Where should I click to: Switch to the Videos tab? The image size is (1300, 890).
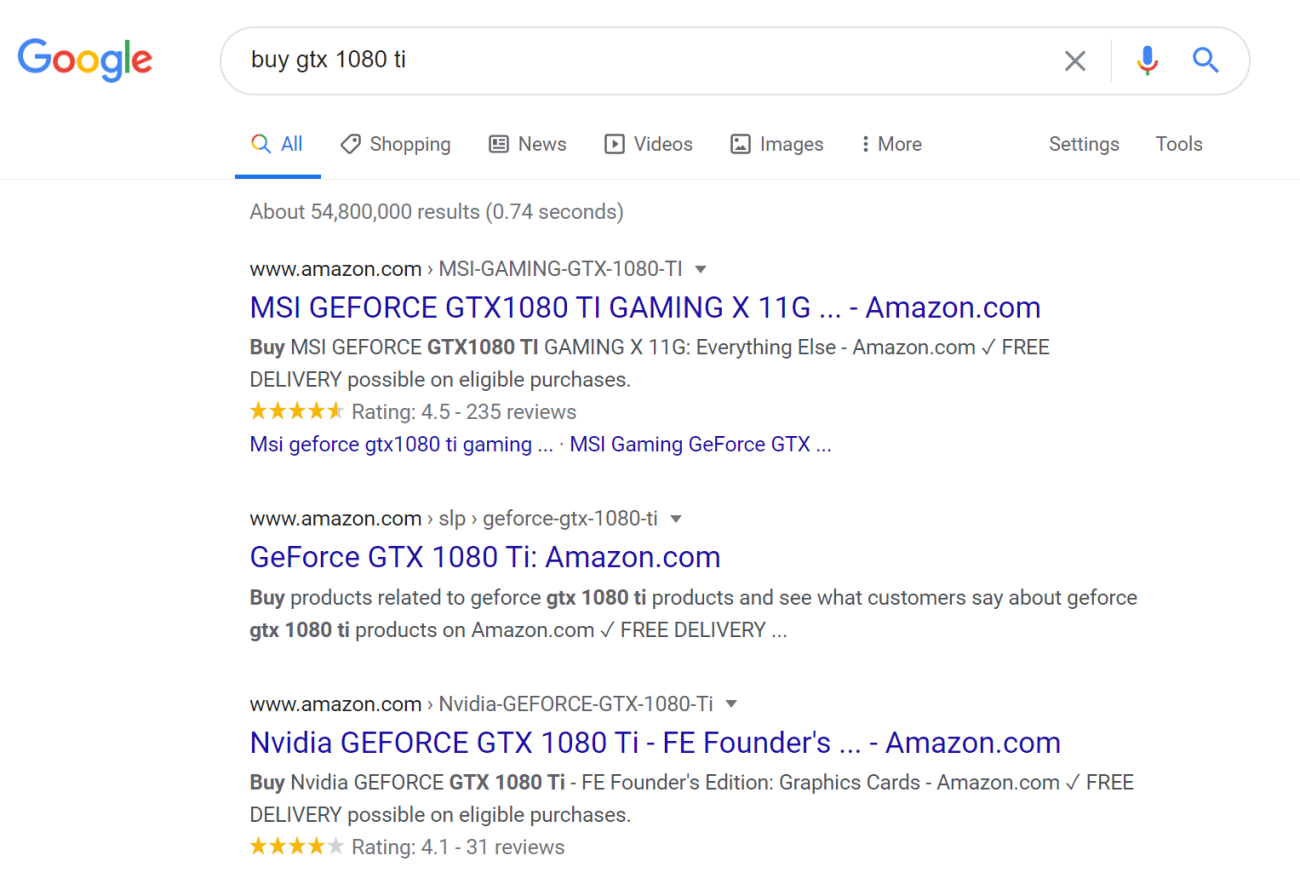pos(648,144)
